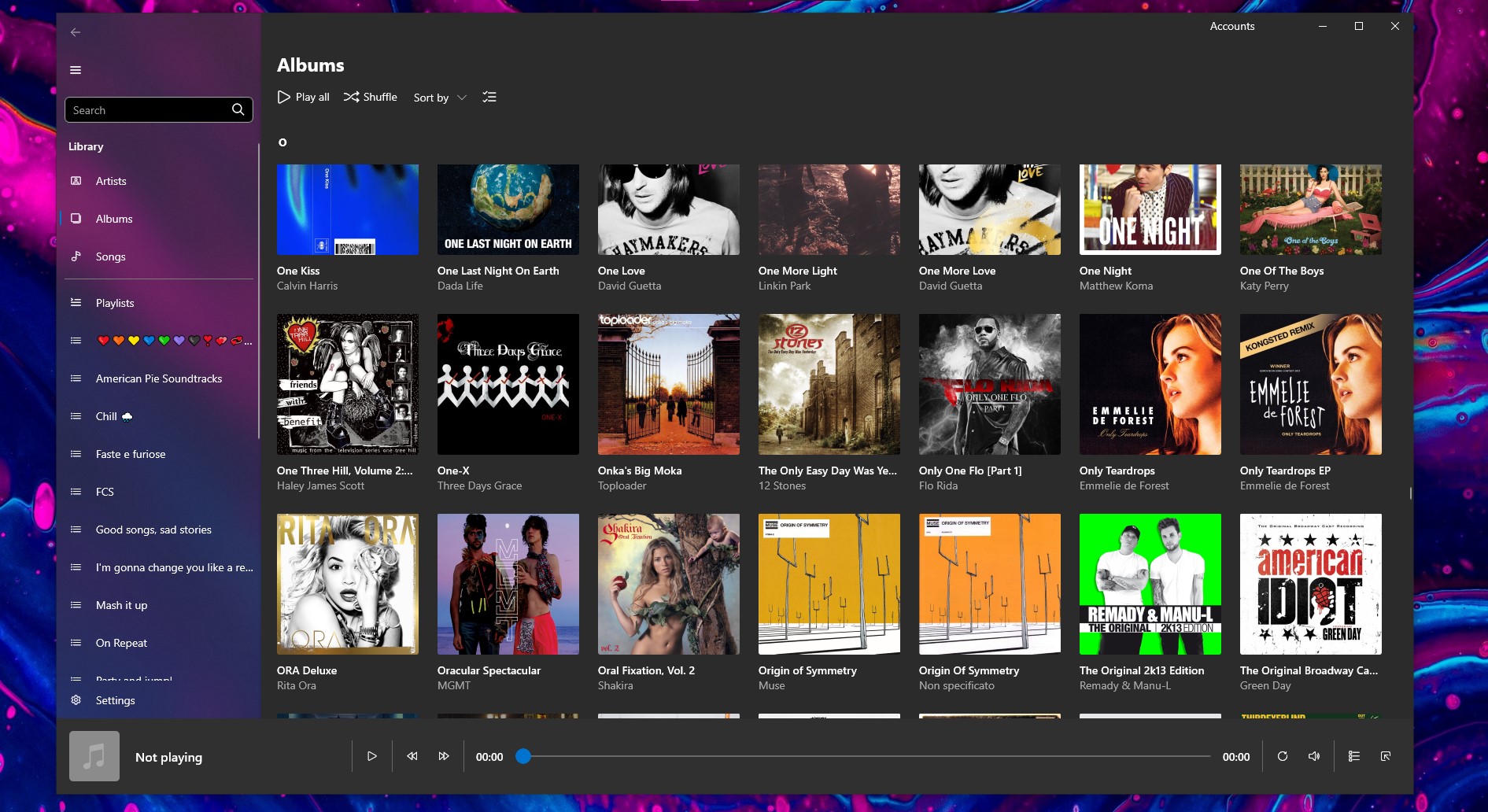Open Only One Flo album cover
Image resolution: width=1488 pixels, height=812 pixels.
point(990,384)
